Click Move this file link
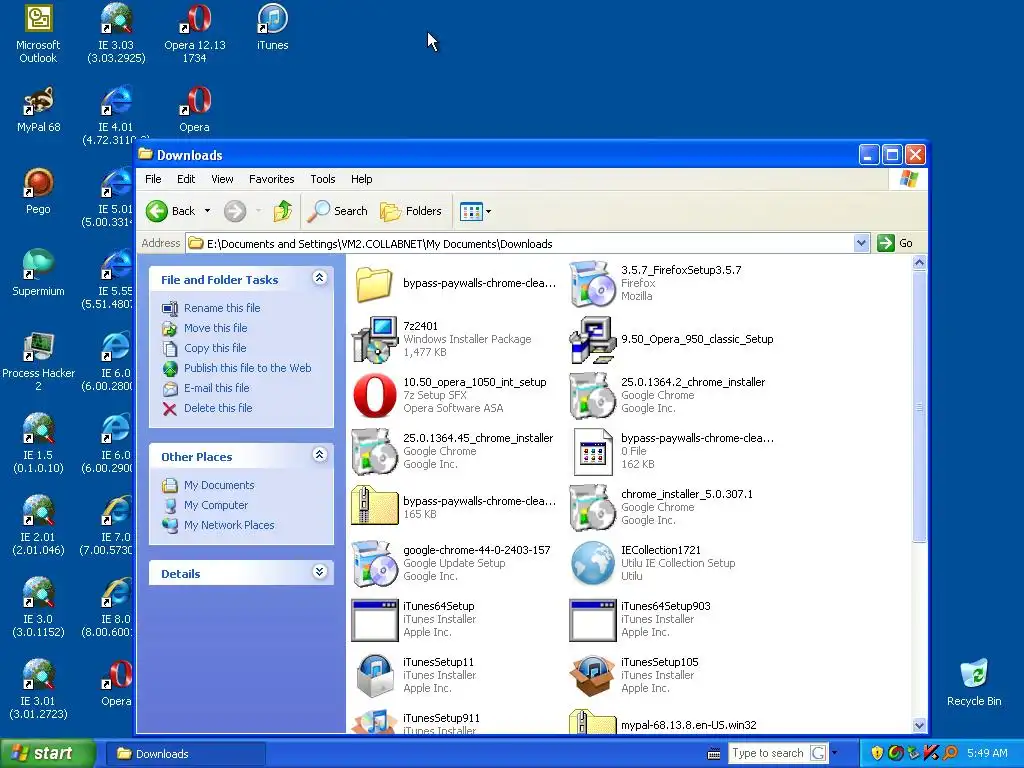 [216, 328]
